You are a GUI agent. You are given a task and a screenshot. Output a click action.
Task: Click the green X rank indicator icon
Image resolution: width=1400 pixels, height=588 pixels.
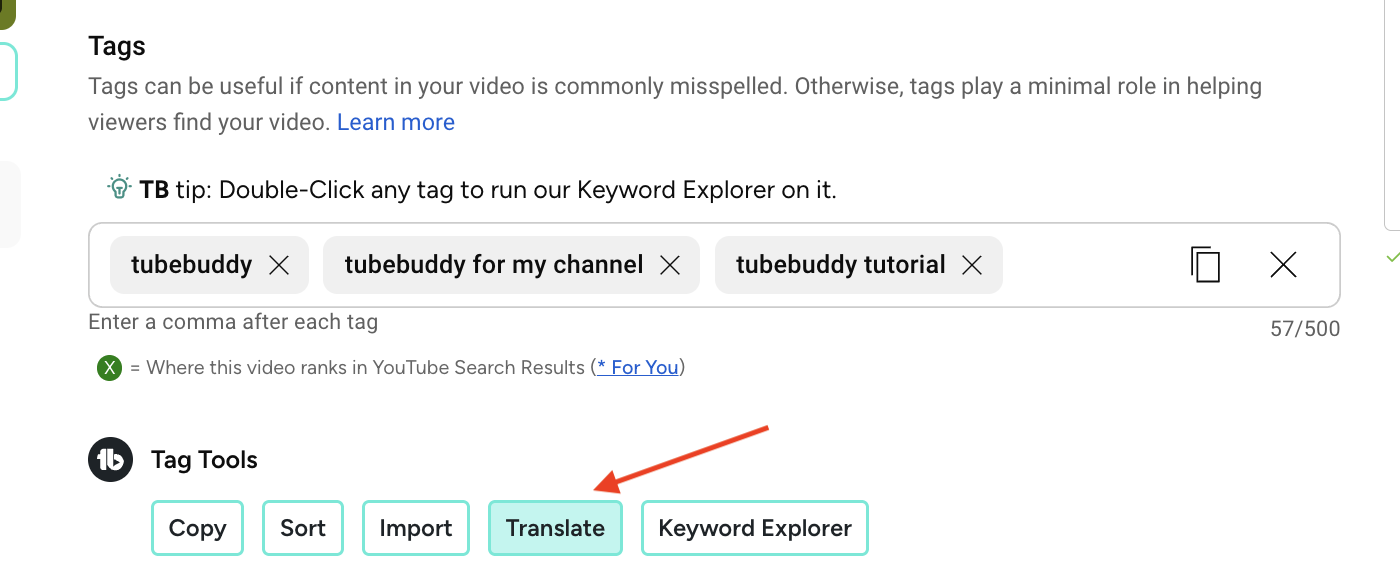109,368
